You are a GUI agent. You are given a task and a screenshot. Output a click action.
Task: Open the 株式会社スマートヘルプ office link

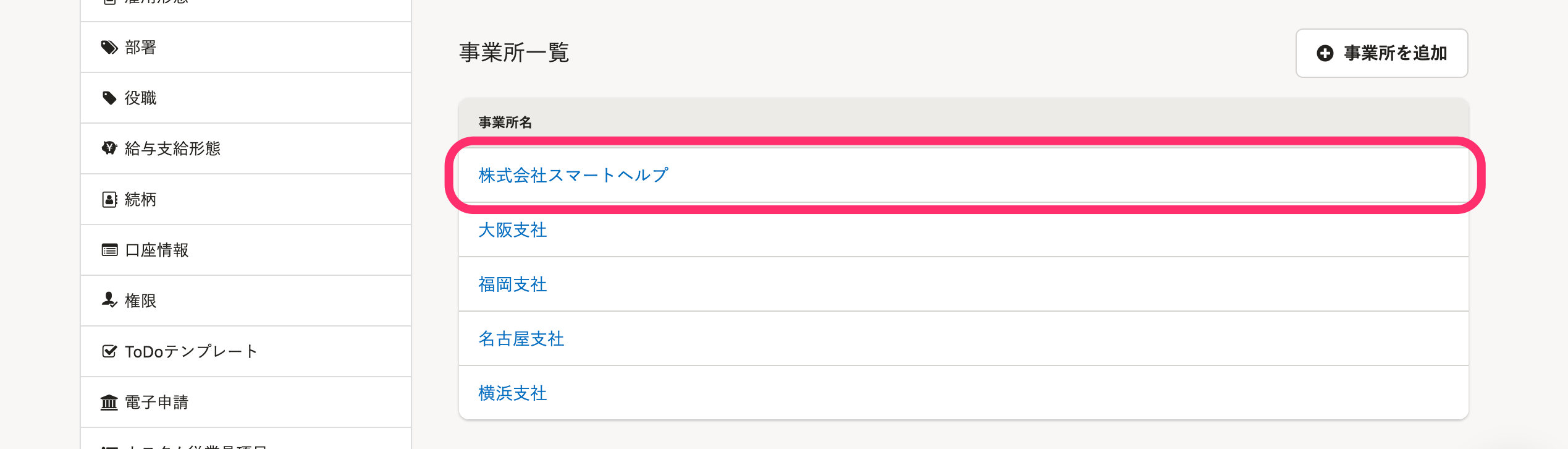point(573,176)
